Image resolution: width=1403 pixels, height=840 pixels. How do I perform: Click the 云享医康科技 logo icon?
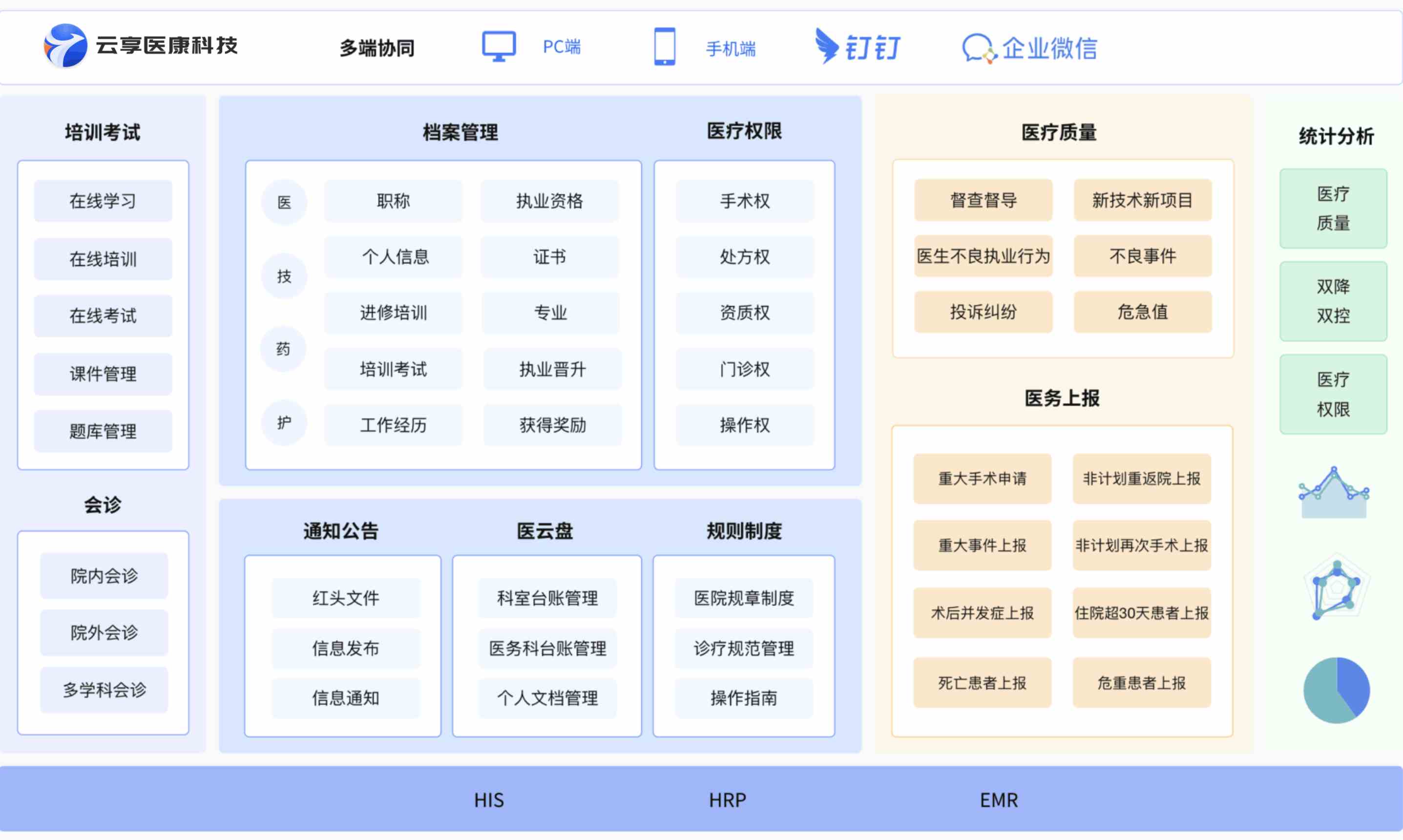click(x=65, y=45)
